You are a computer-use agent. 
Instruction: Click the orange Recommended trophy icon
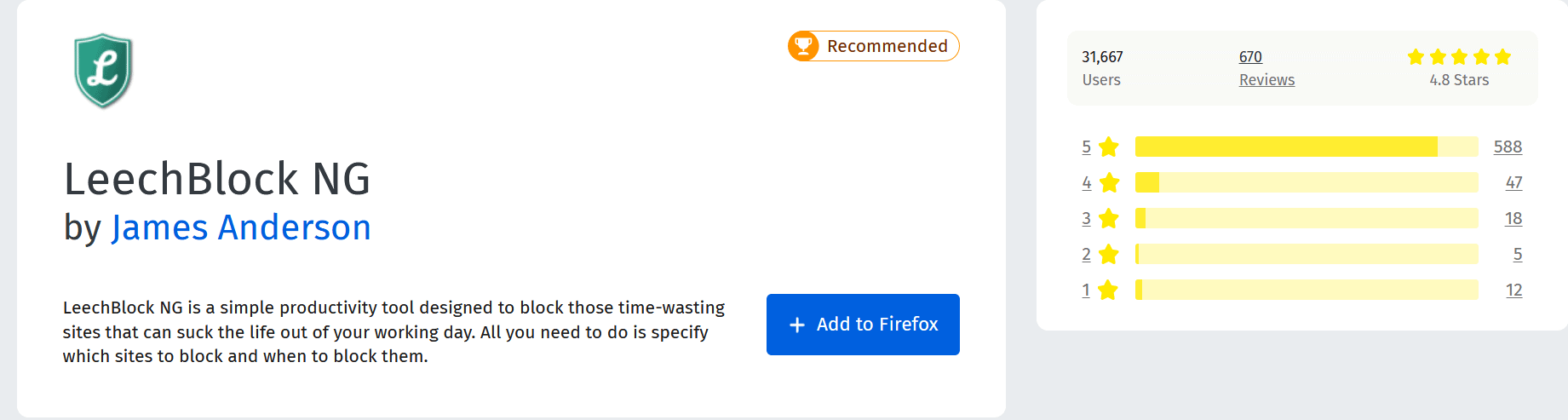pyautogui.click(x=803, y=46)
